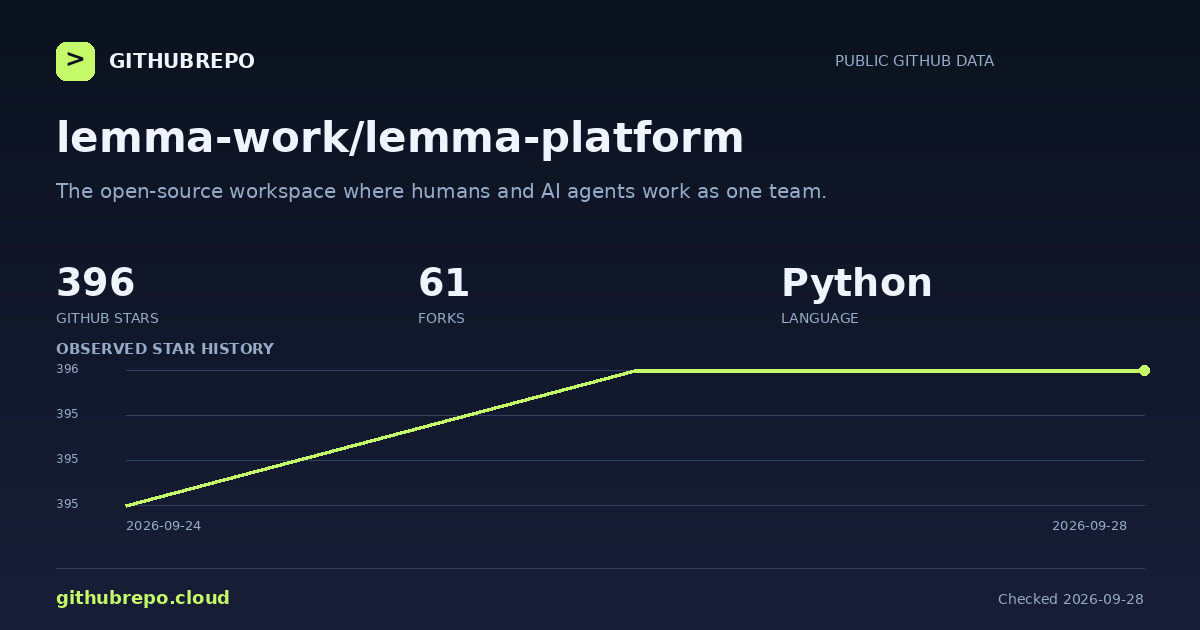
Task: Select the Public GitHub Data label
Action: click(x=914, y=61)
